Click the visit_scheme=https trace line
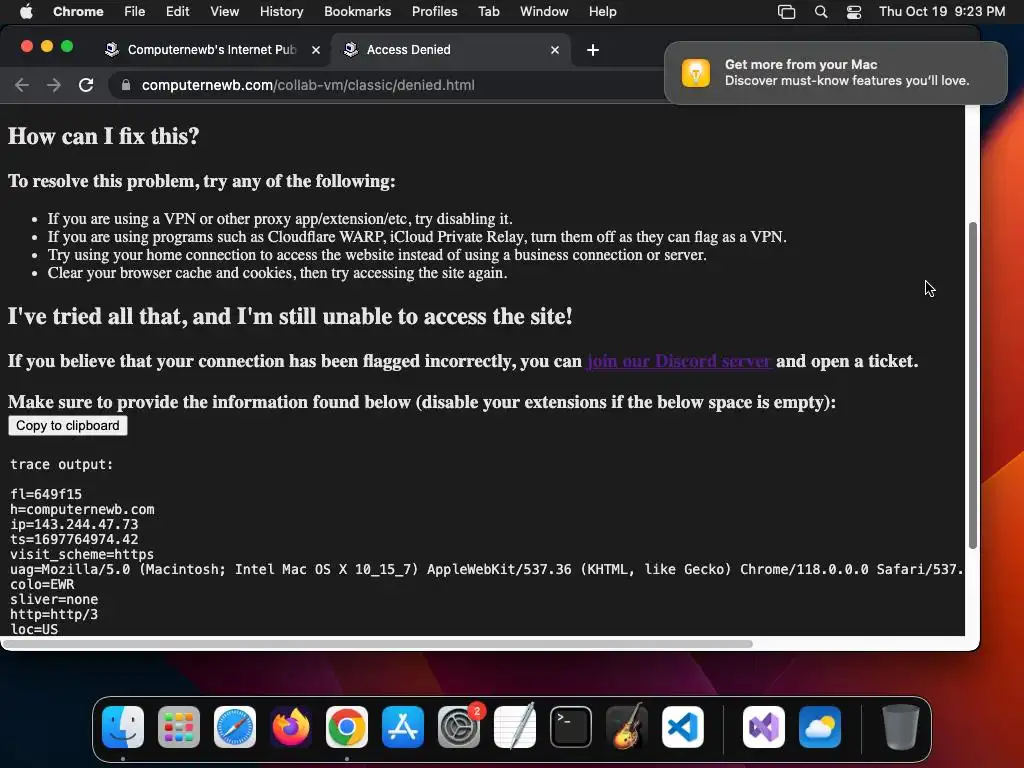 point(82,554)
